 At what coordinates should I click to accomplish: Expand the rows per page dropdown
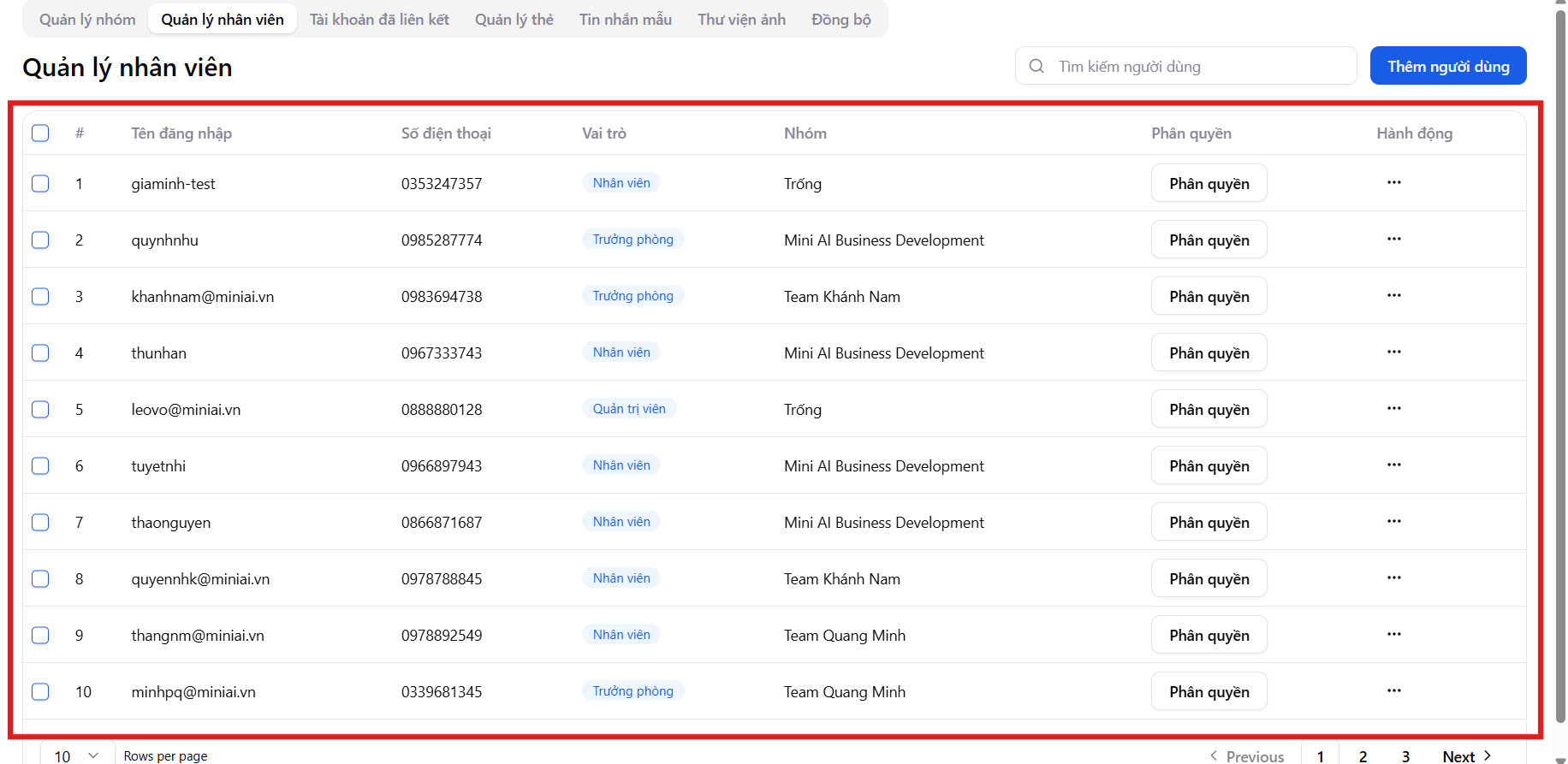pos(77,755)
